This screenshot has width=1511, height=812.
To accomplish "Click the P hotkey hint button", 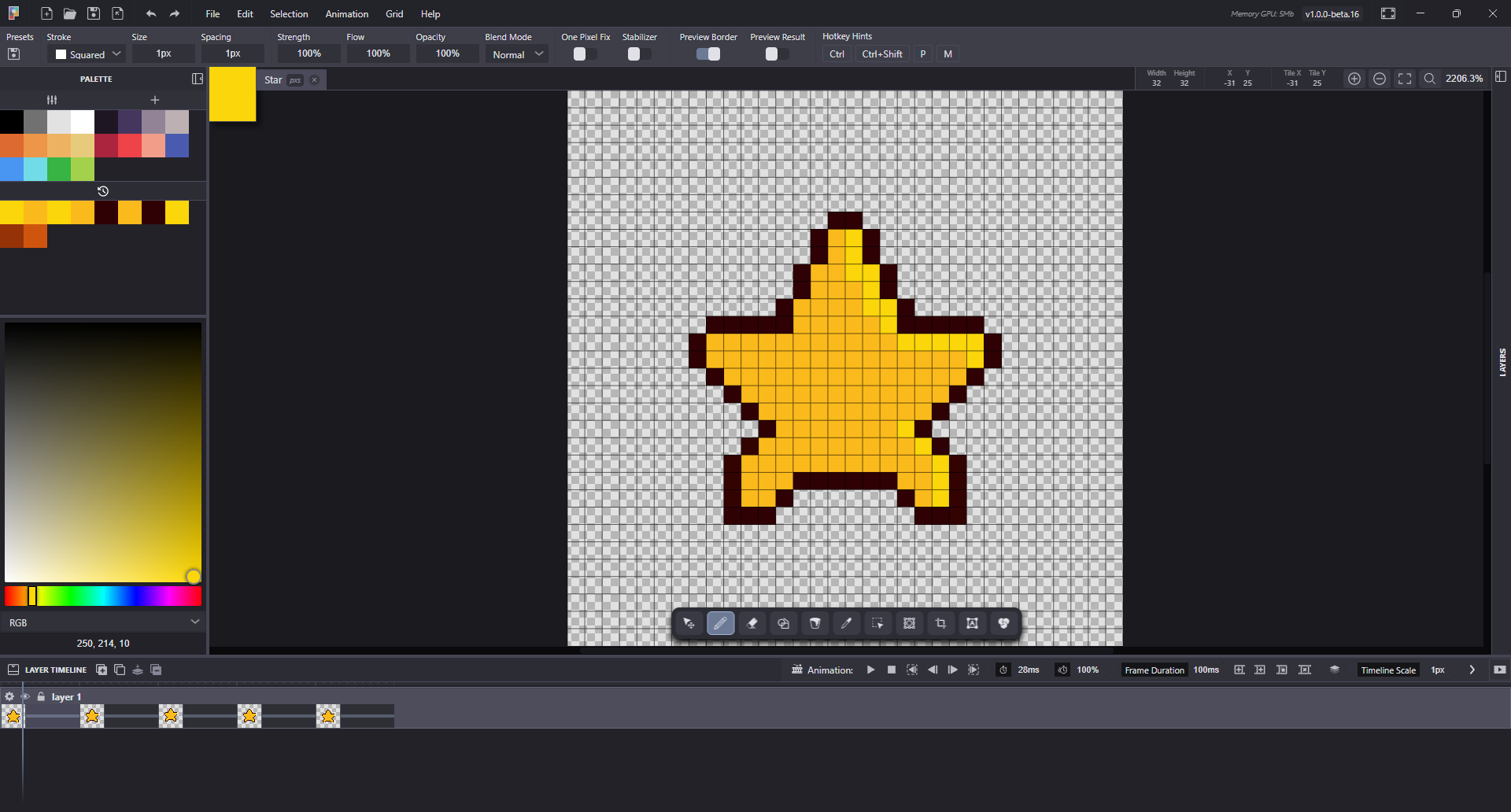I will coord(923,54).
